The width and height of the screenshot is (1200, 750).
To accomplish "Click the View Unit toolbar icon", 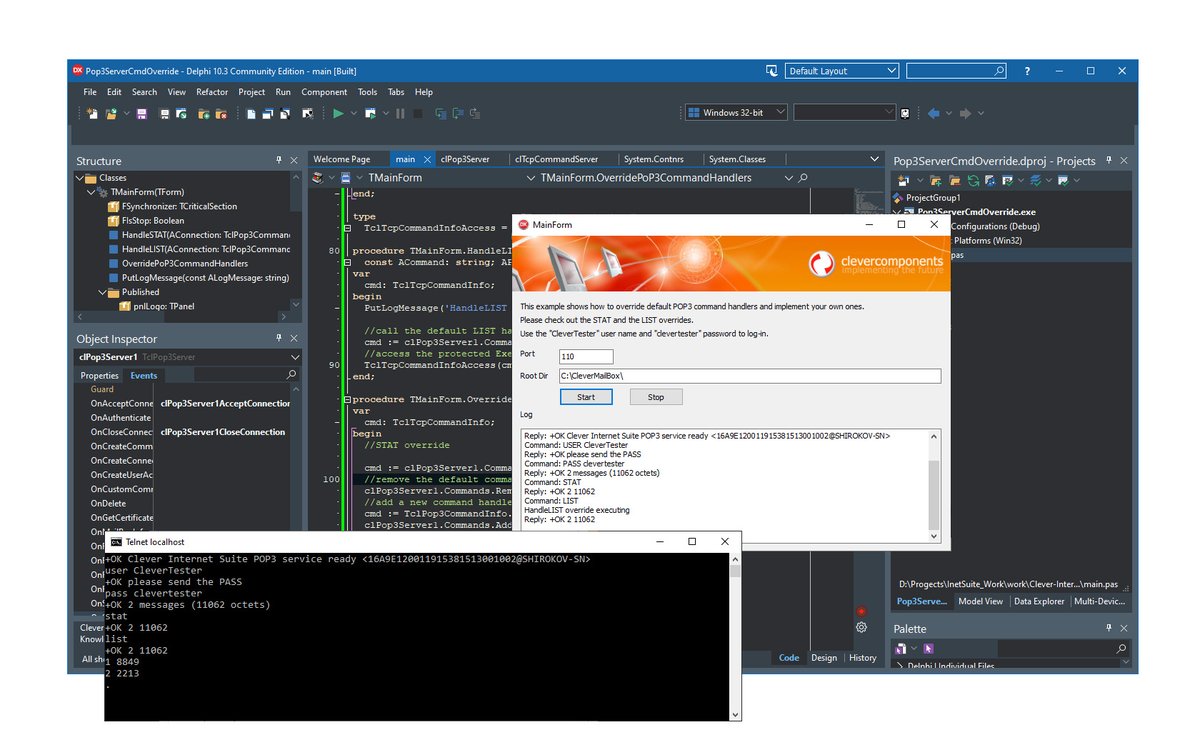I will [251, 114].
